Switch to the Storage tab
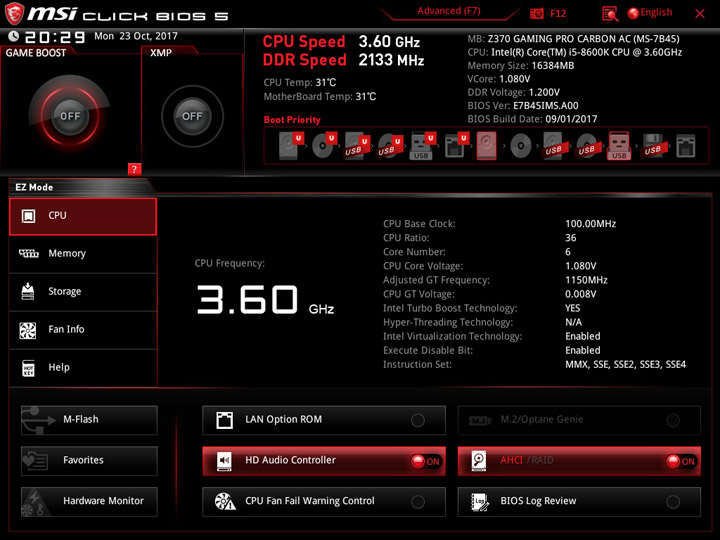The image size is (720, 540). (83, 292)
